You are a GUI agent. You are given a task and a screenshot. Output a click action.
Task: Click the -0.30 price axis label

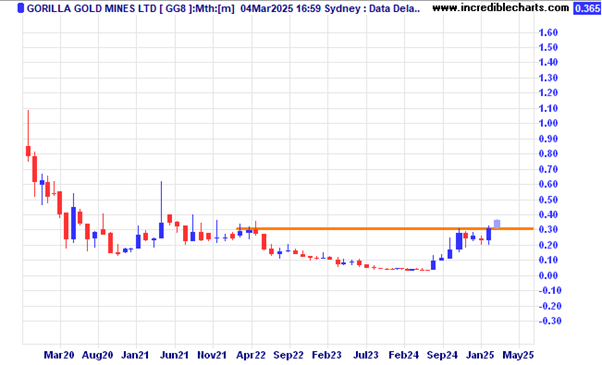[550, 321]
